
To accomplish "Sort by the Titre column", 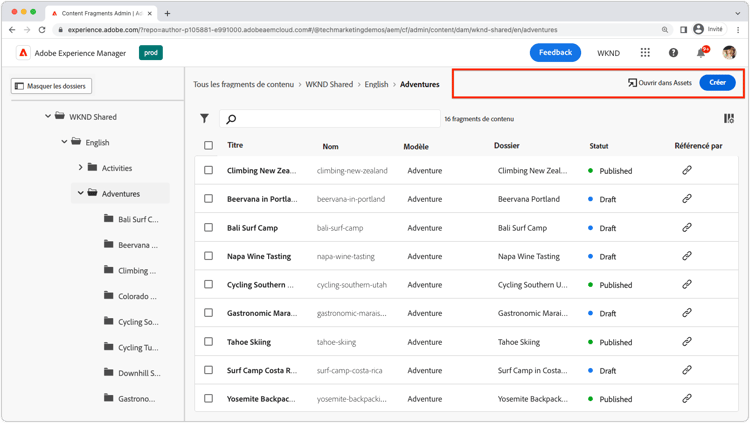I will 235,145.
